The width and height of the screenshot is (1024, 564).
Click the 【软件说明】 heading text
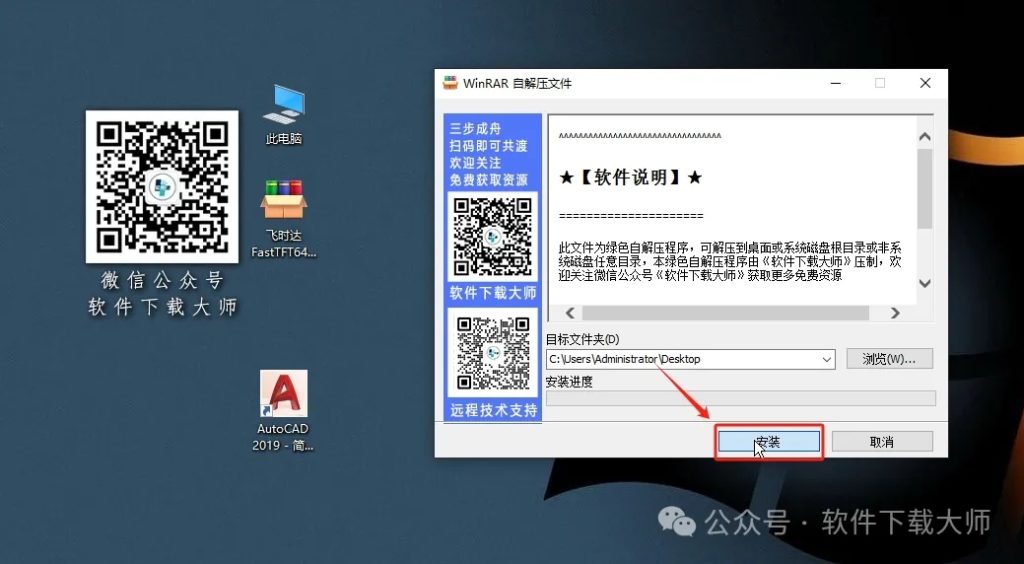(x=631, y=178)
